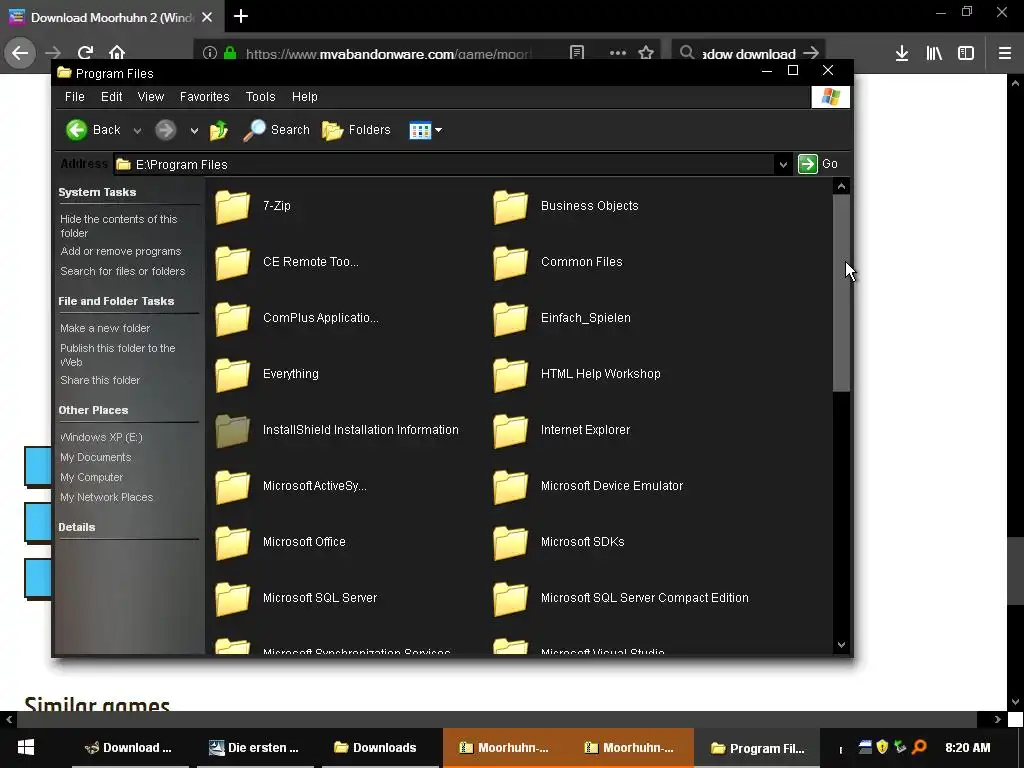Viewport: 1024px width, 768px height.
Task: Bookmark this page with star icon
Action: pos(646,52)
